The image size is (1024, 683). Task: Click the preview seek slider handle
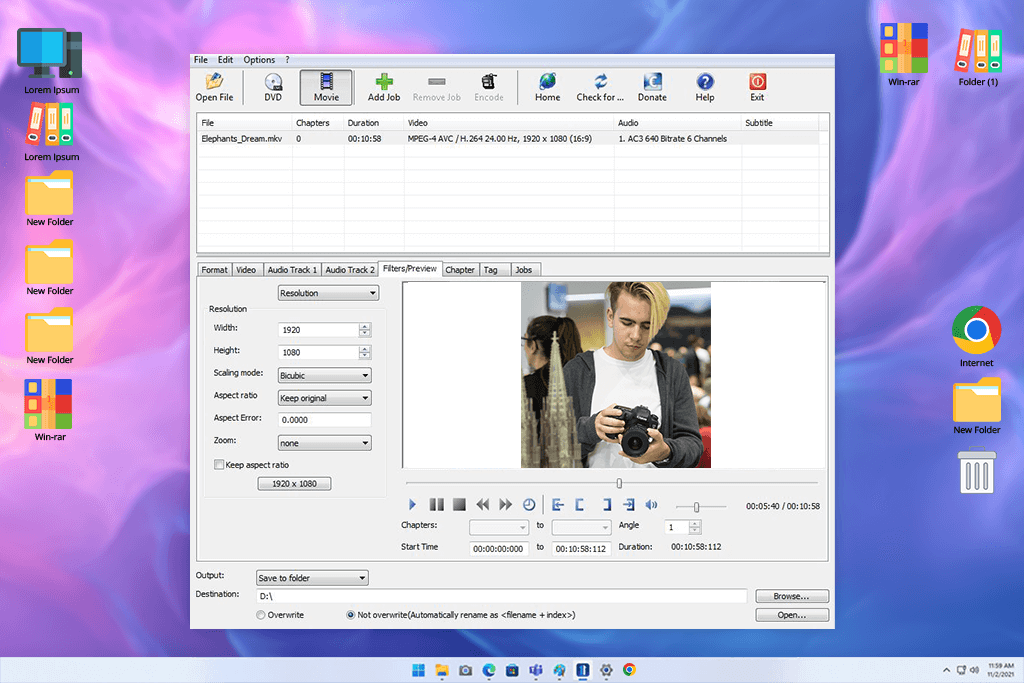point(619,483)
